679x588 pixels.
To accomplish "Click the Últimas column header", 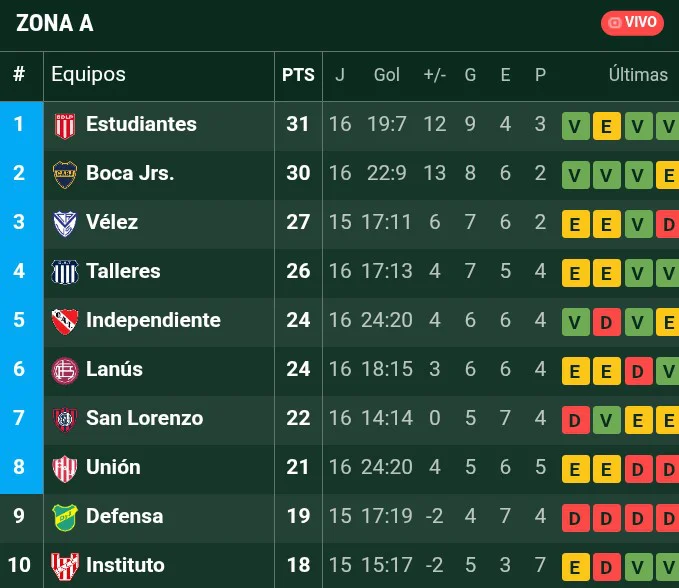I will coord(638,74).
